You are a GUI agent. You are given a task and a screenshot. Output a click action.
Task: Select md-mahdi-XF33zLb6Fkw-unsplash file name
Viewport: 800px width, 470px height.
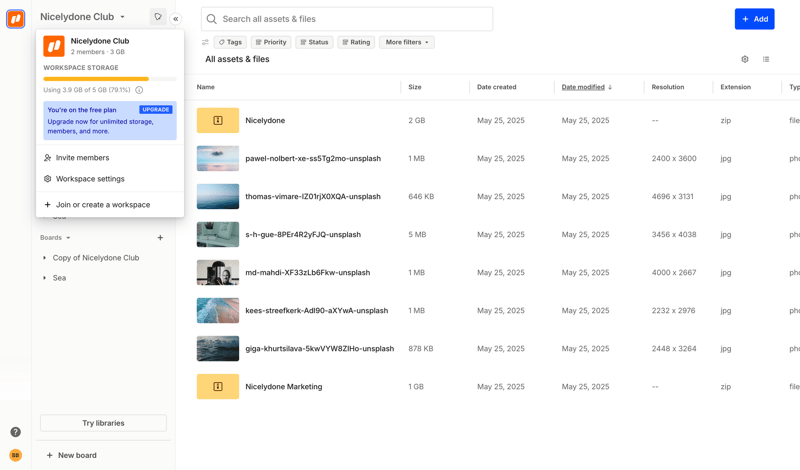pos(308,273)
